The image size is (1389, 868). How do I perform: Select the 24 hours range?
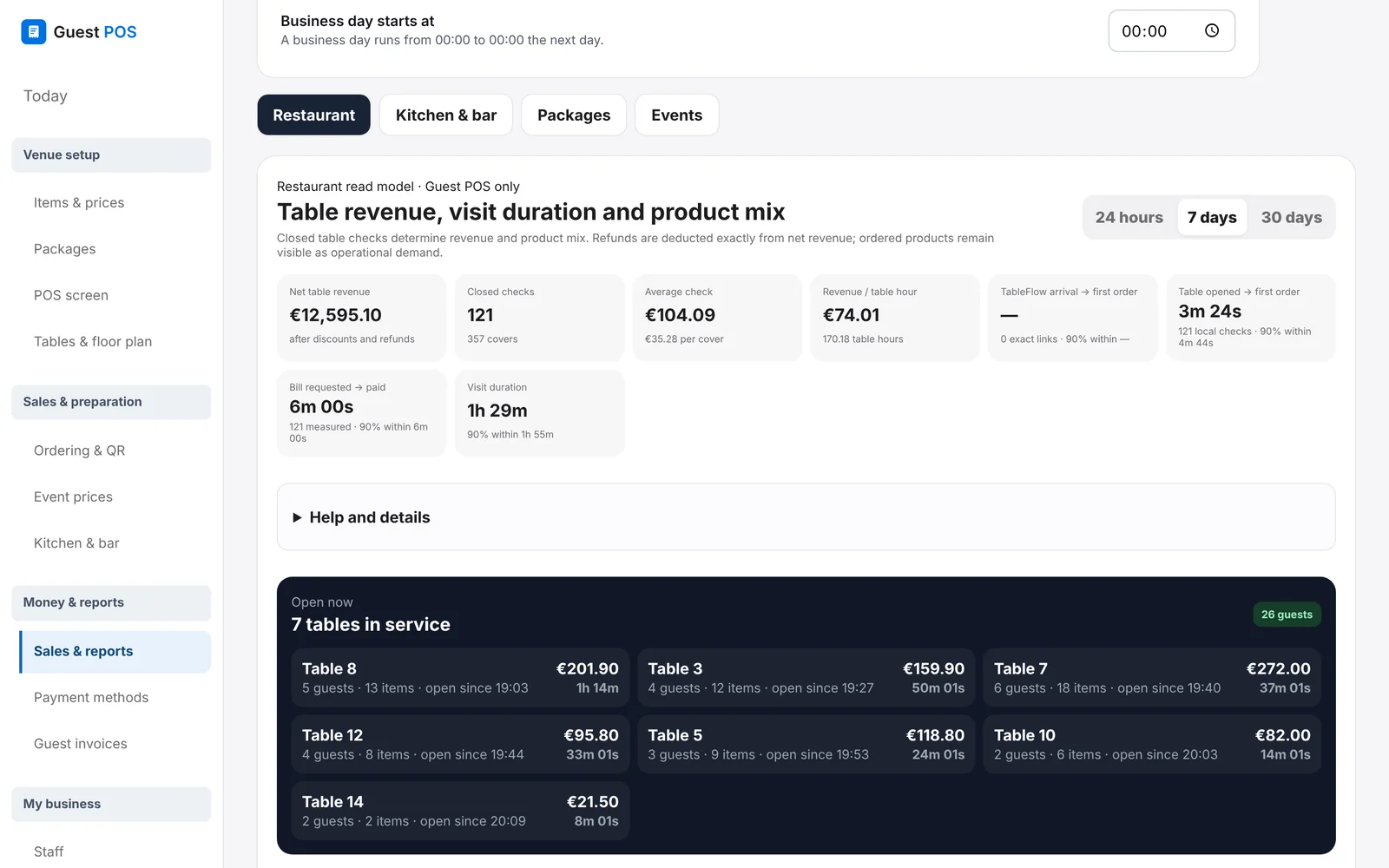[x=1129, y=217]
